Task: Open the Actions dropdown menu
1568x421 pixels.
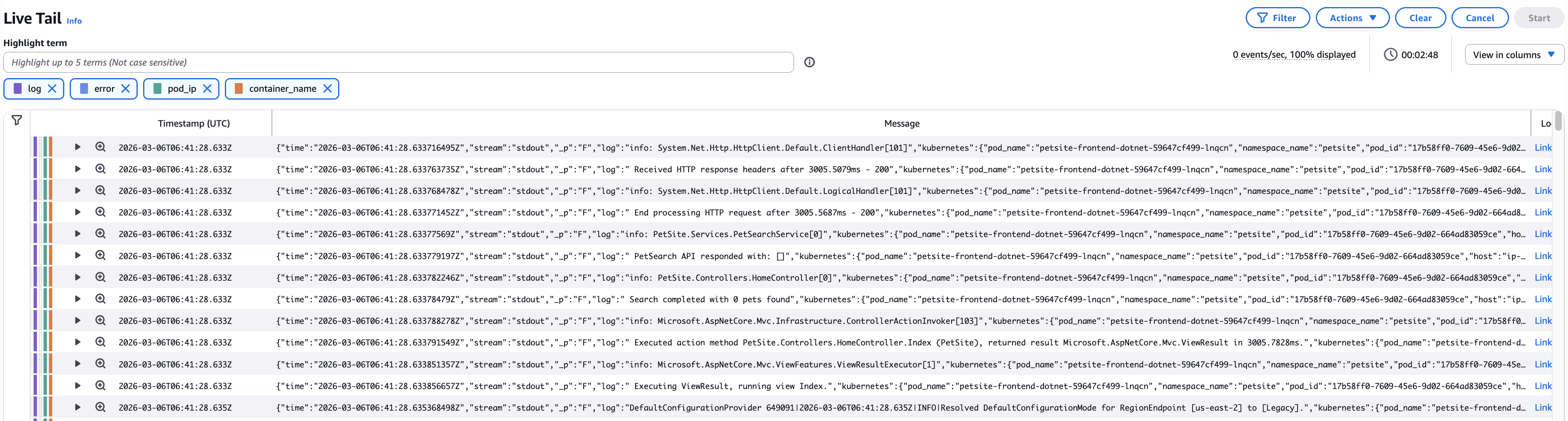Action: [1352, 18]
